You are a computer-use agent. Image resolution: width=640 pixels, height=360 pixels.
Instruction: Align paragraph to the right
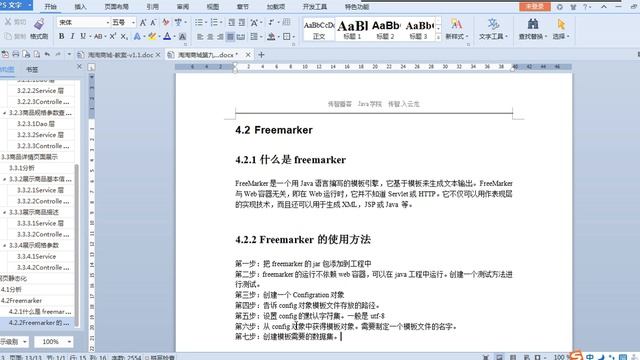pyautogui.click(x=220, y=37)
